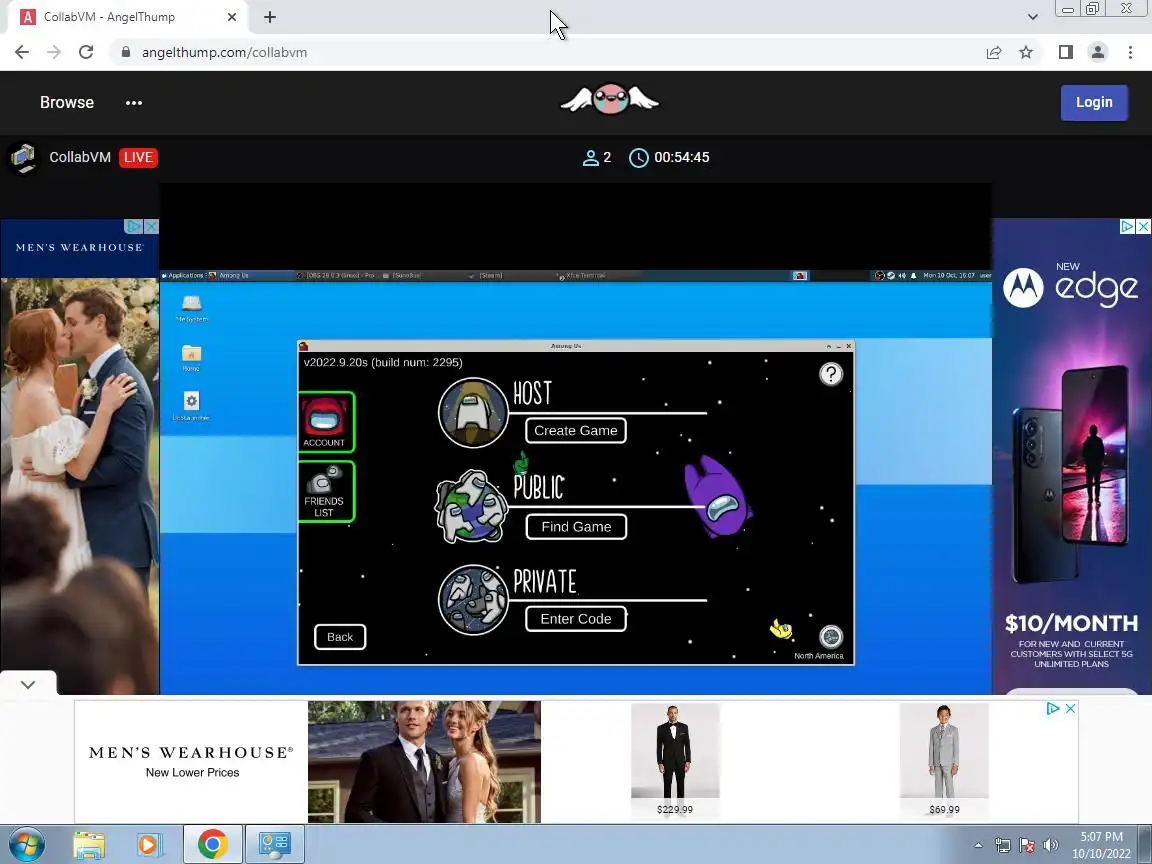This screenshot has width=1152, height=864.
Task: Open the Control Panel taskbar item
Action: click(274, 845)
